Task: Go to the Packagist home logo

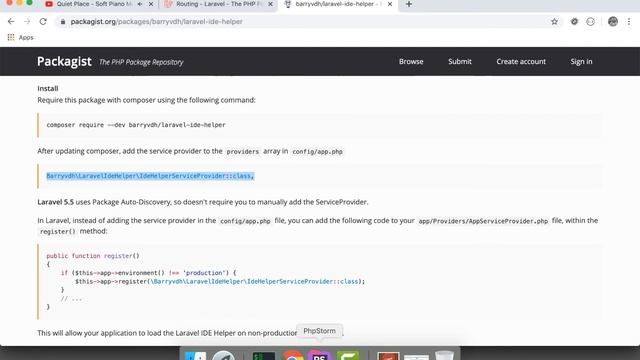Action: click(64, 62)
